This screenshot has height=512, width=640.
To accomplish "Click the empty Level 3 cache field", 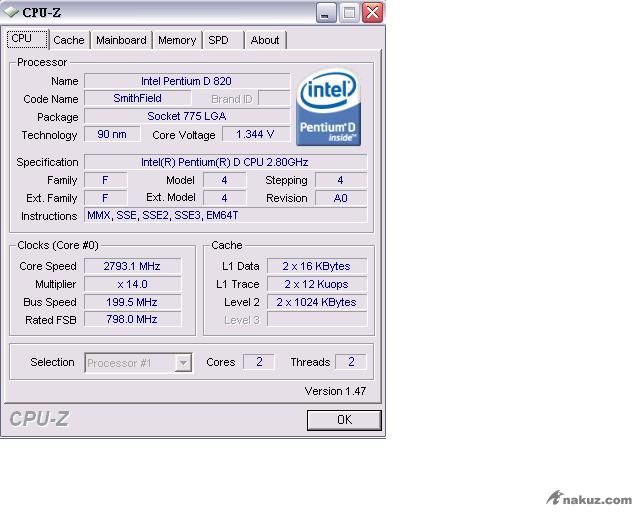I will [317, 319].
